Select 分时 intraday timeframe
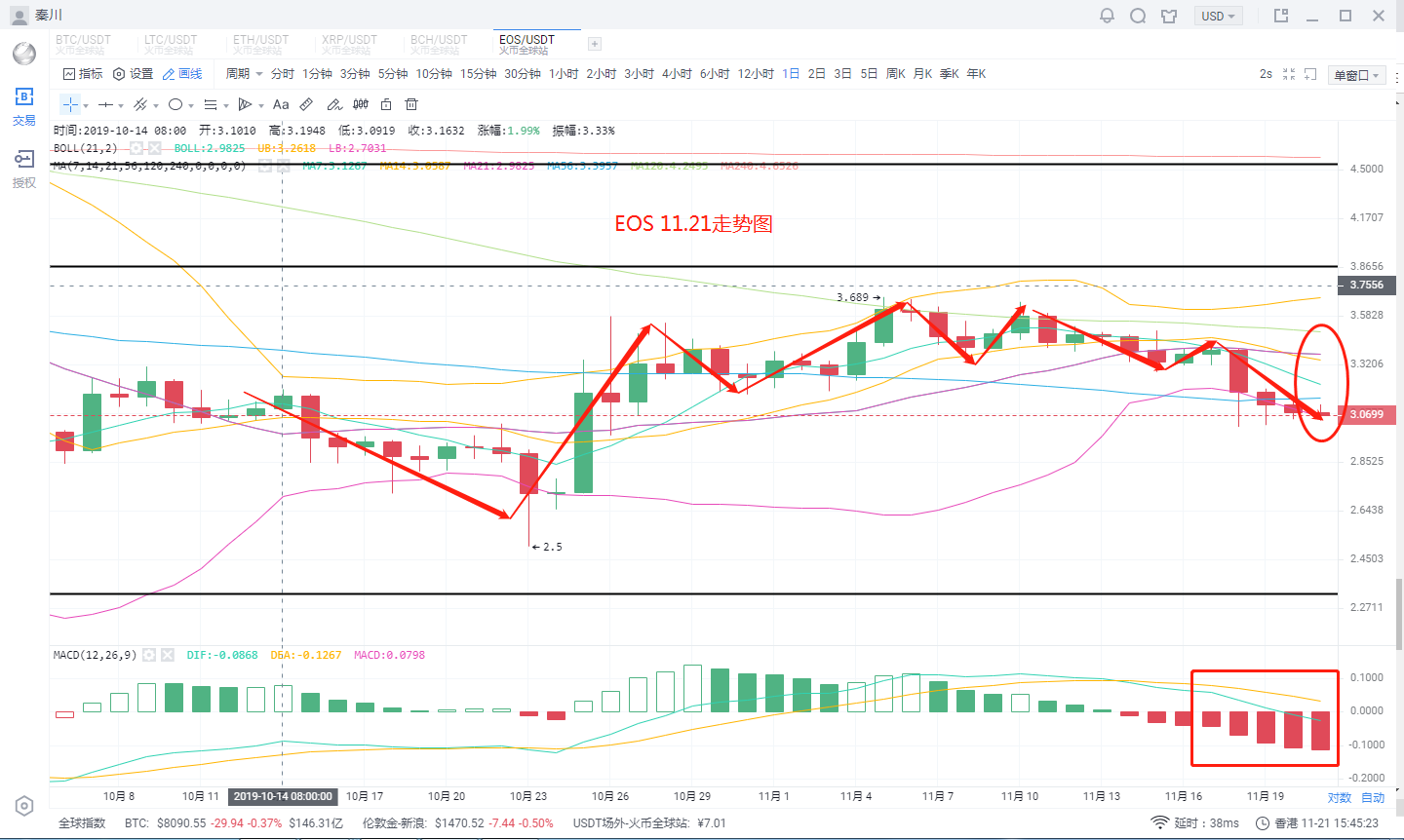The width and height of the screenshot is (1404, 840). coord(283,74)
